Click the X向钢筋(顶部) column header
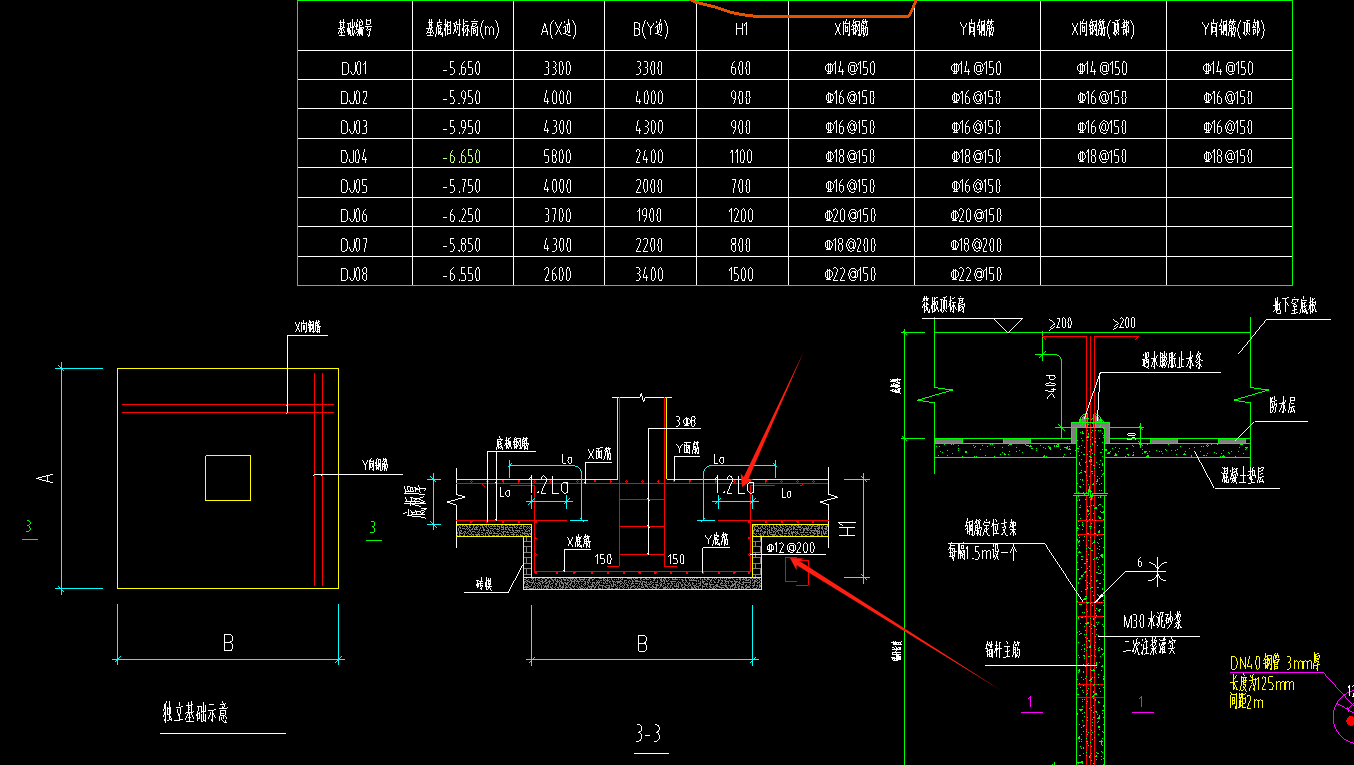The width and height of the screenshot is (1354, 765). [1102, 29]
